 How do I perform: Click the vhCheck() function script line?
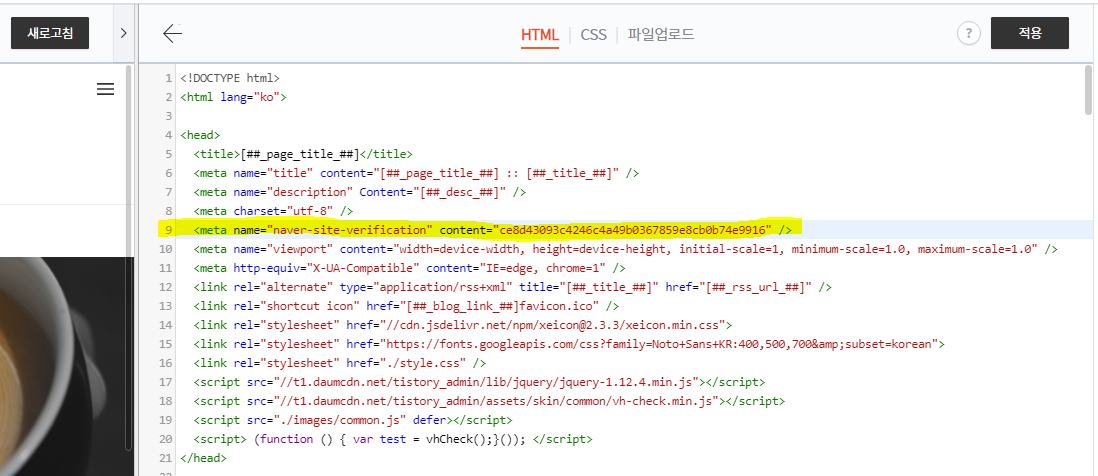click(x=393, y=439)
